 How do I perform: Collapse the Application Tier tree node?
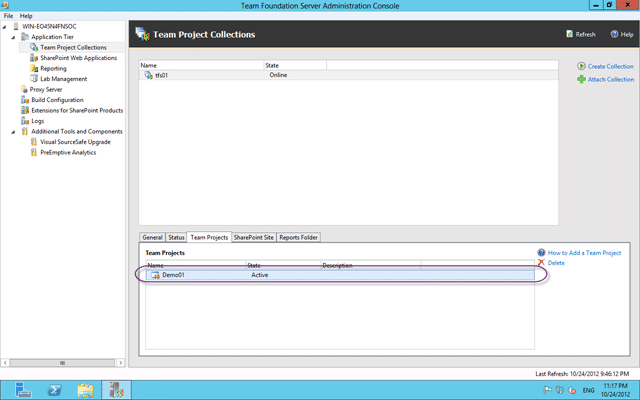[x=13, y=37]
